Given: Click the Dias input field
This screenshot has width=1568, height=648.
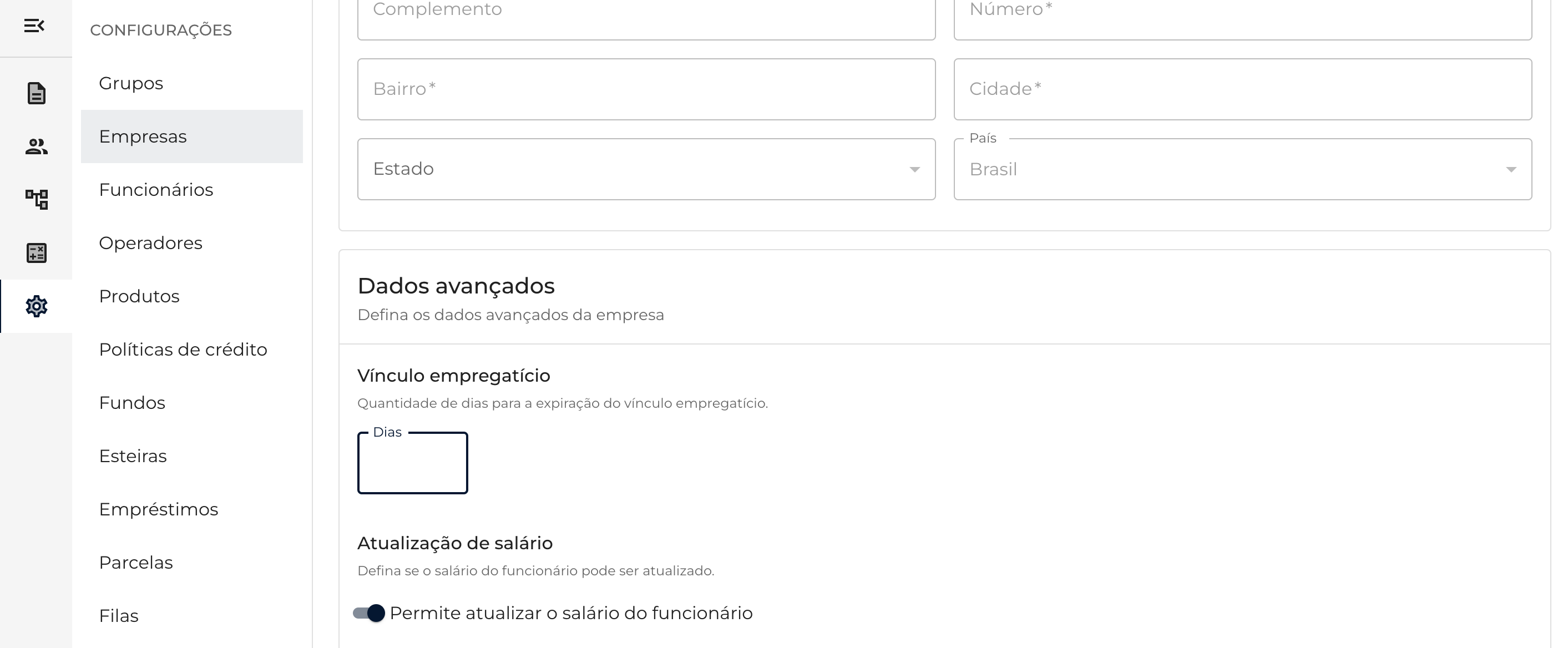Looking at the screenshot, I should (x=412, y=464).
